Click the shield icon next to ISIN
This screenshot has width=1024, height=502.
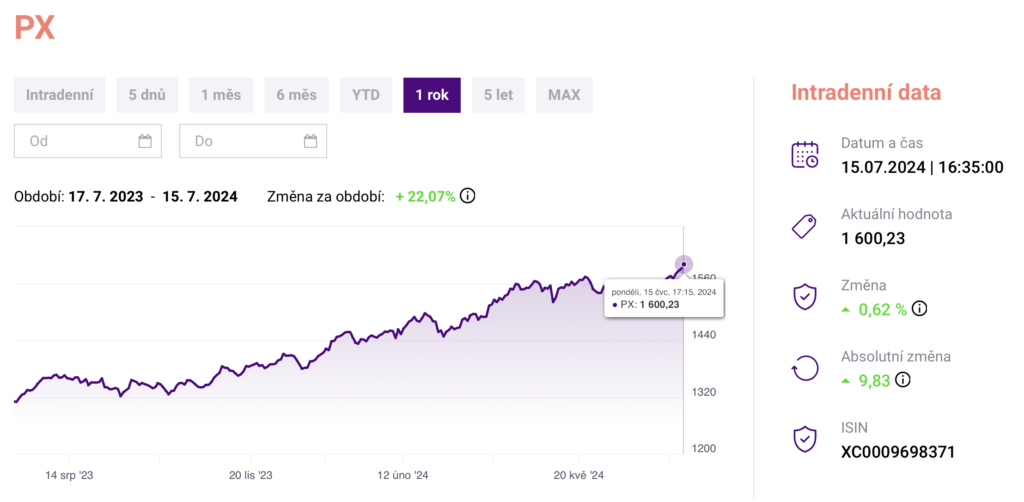805,439
